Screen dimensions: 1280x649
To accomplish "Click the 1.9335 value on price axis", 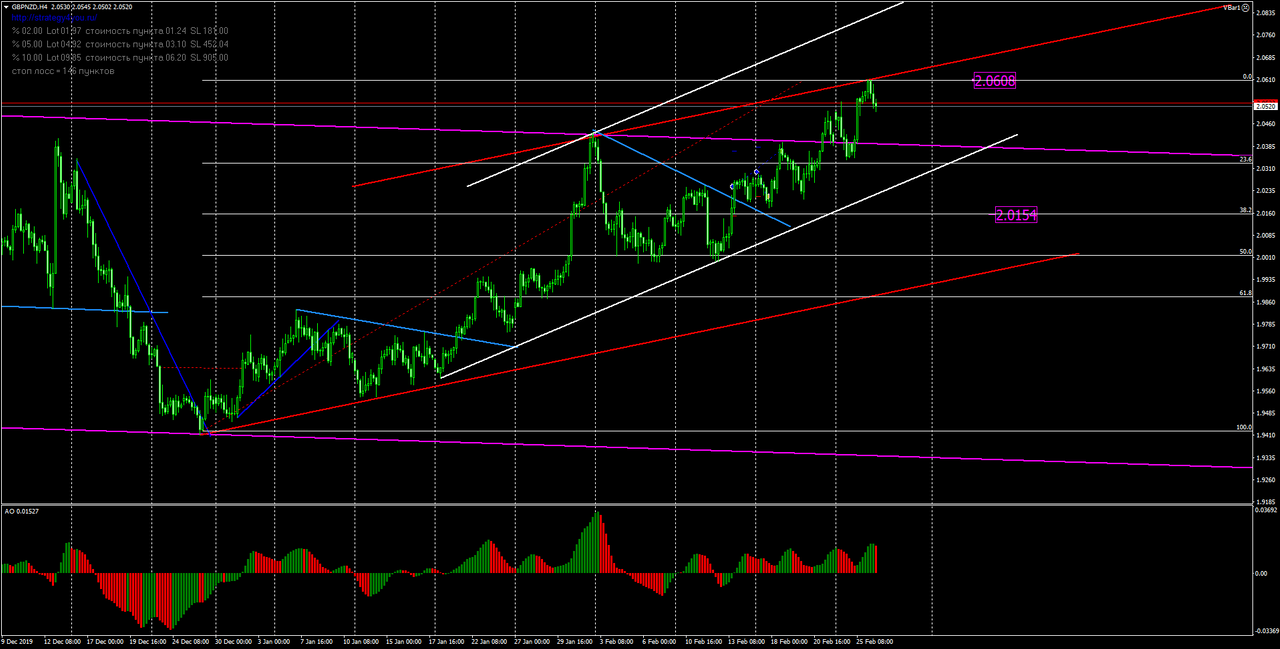I will click(x=1265, y=458).
